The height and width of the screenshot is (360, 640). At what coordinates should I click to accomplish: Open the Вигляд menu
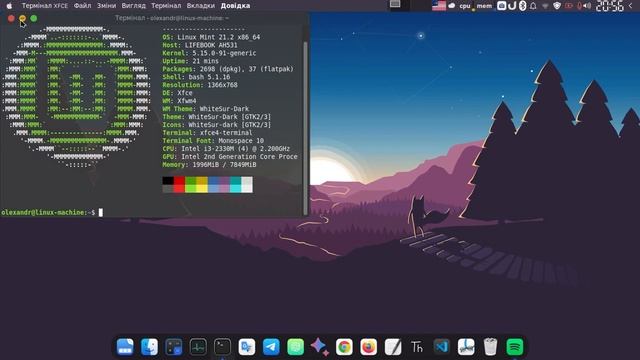click(x=133, y=6)
